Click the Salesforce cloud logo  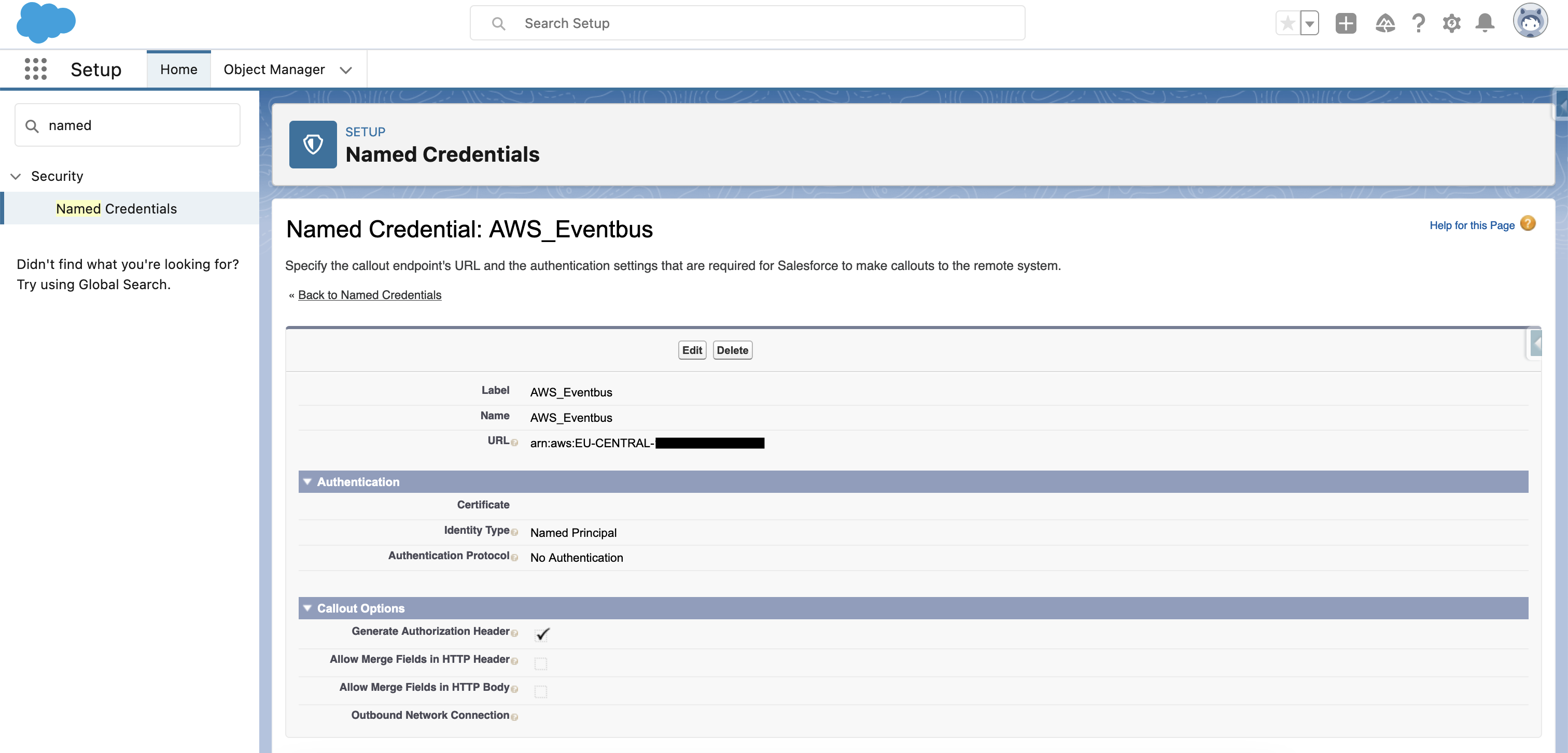coord(46,23)
